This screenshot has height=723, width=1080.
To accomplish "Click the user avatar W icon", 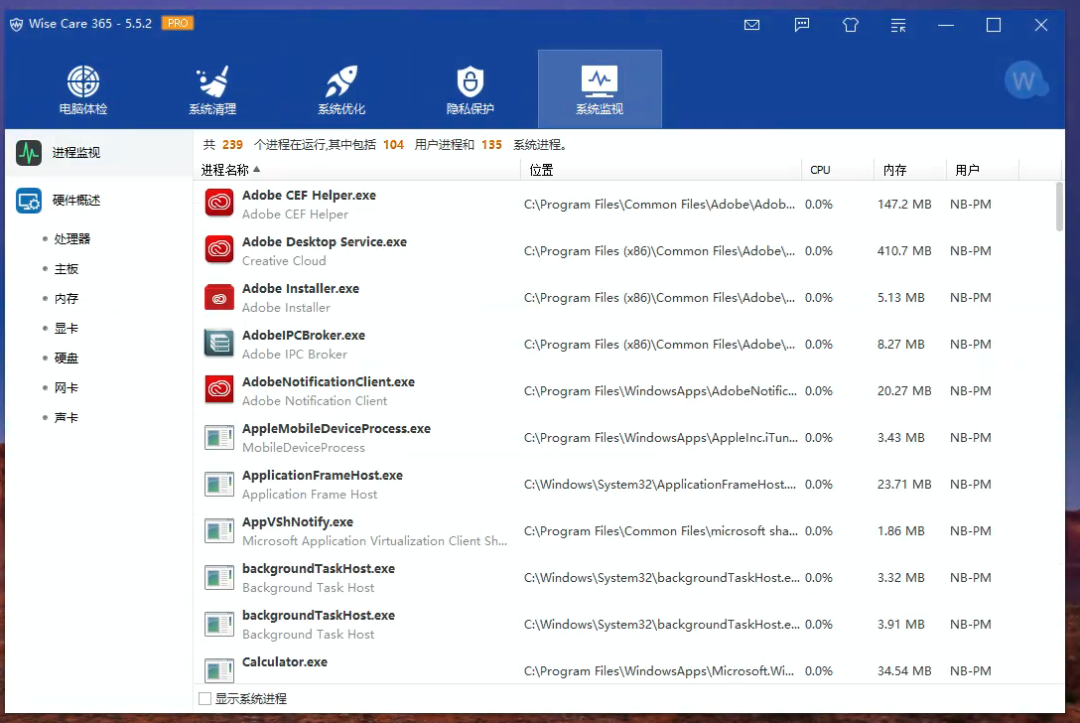I will (1025, 81).
